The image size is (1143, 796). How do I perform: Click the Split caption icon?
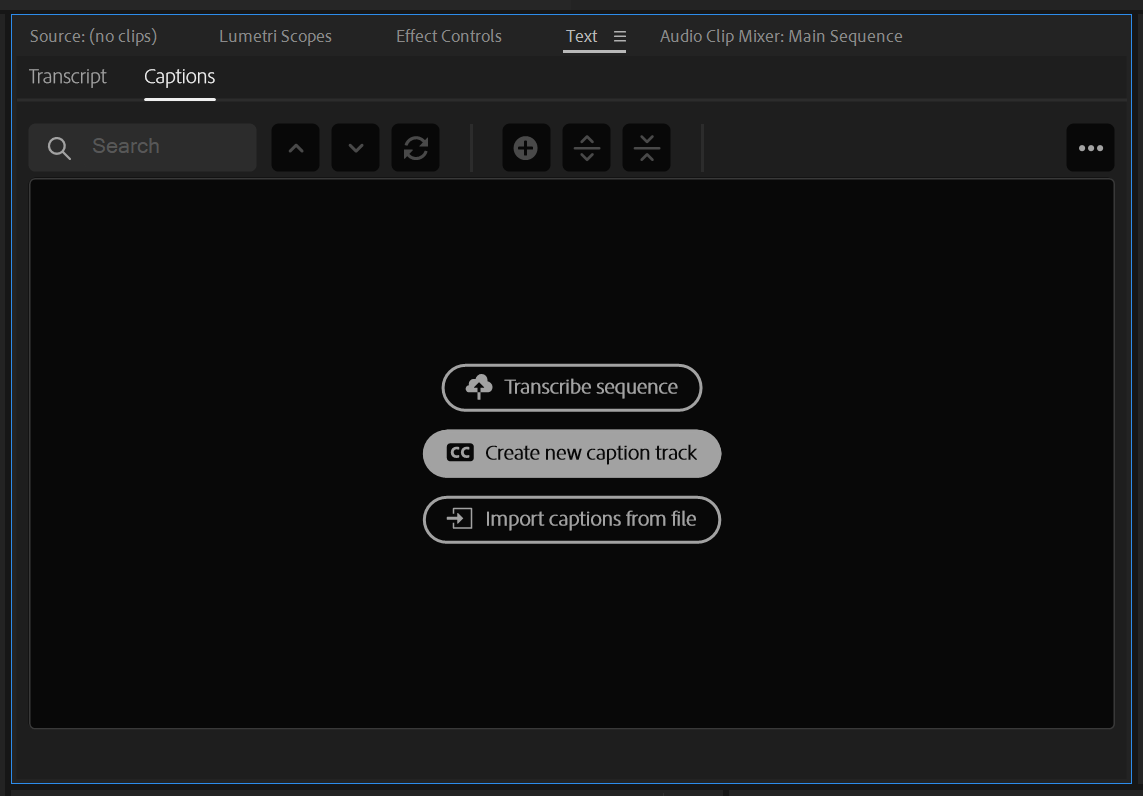[587, 148]
